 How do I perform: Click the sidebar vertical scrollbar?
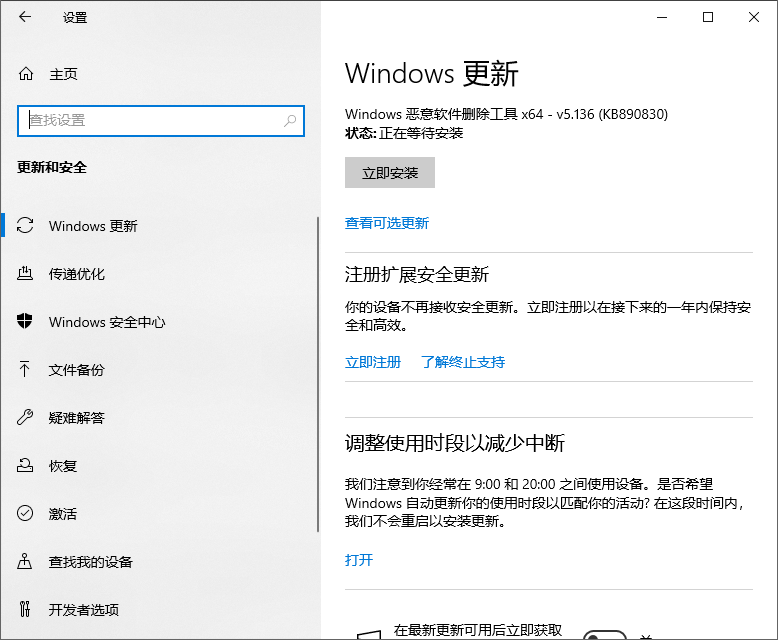point(318,375)
